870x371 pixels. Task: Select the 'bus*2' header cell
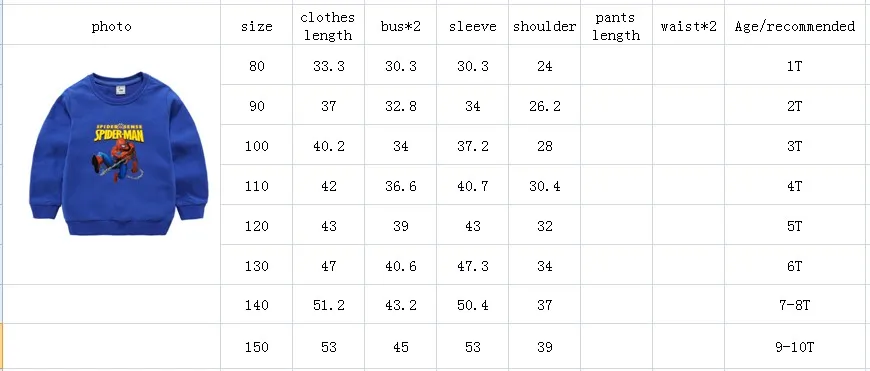(x=401, y=26)
